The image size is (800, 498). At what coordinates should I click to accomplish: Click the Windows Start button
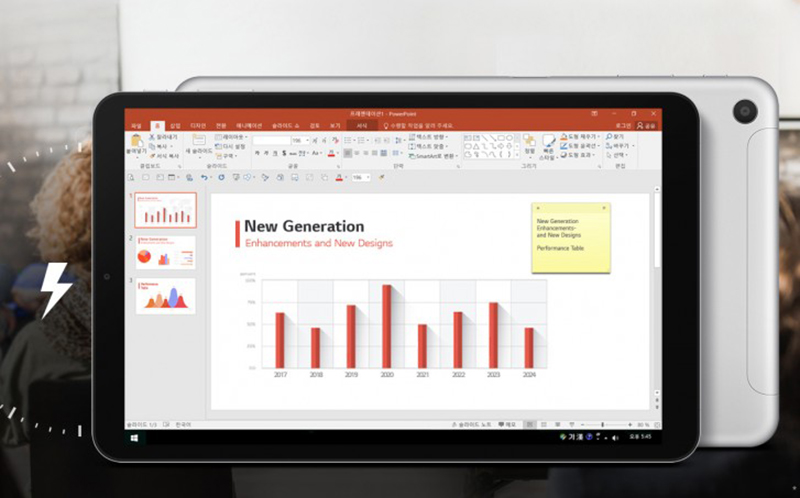pyautogui.click(x=134, y=438)
